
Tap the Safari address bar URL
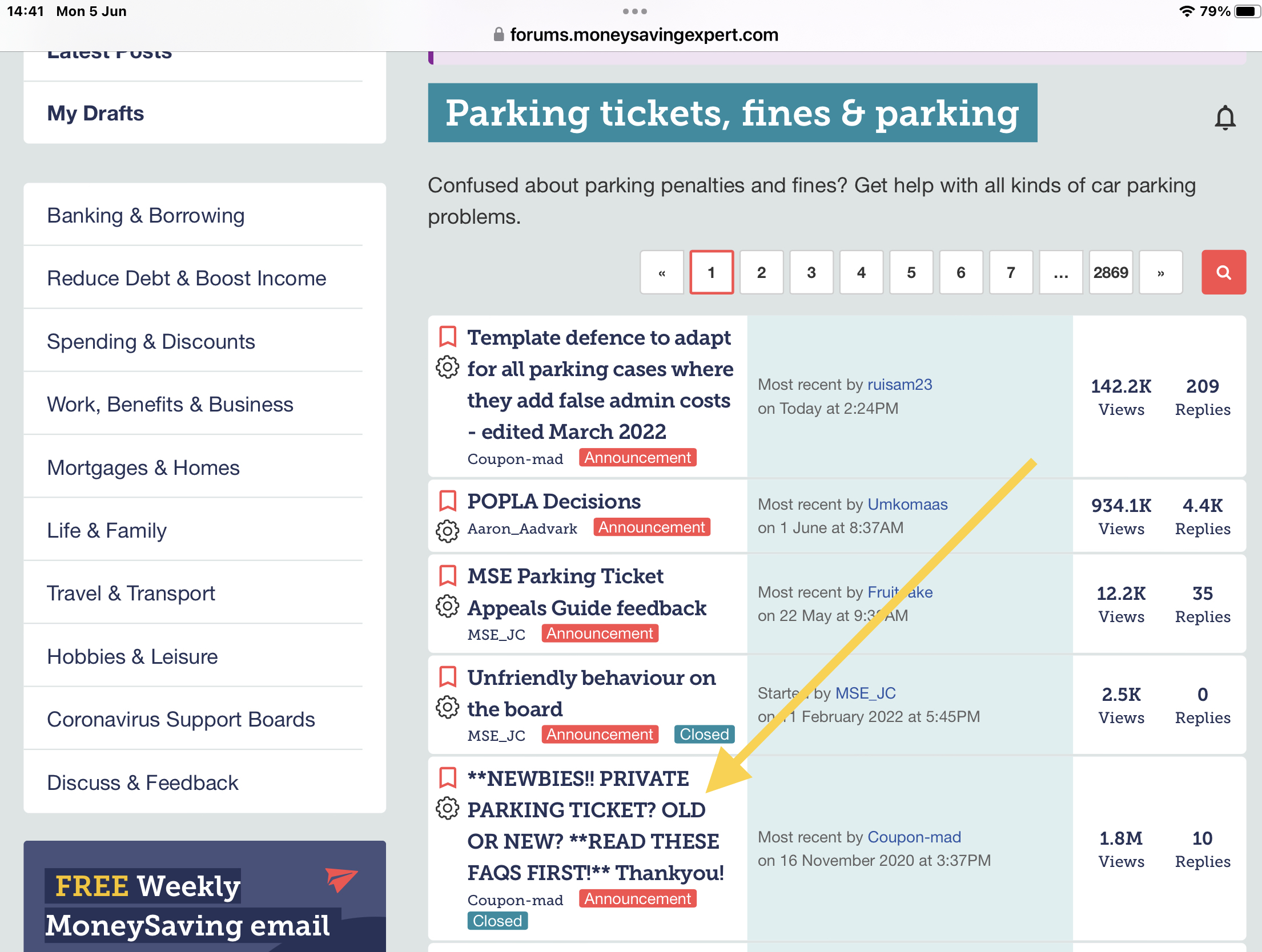644,35
